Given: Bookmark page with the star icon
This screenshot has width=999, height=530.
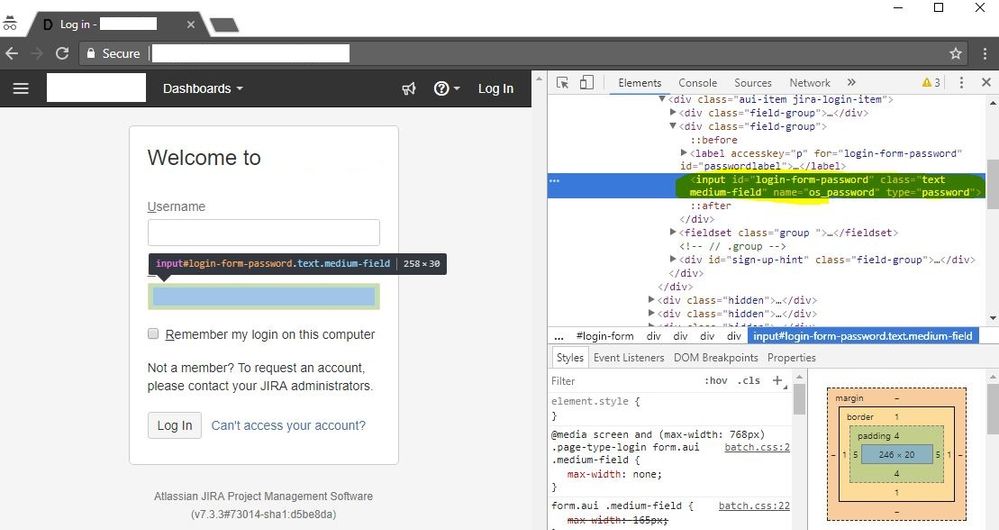Looking at the screenshot, I should point(955,54).
